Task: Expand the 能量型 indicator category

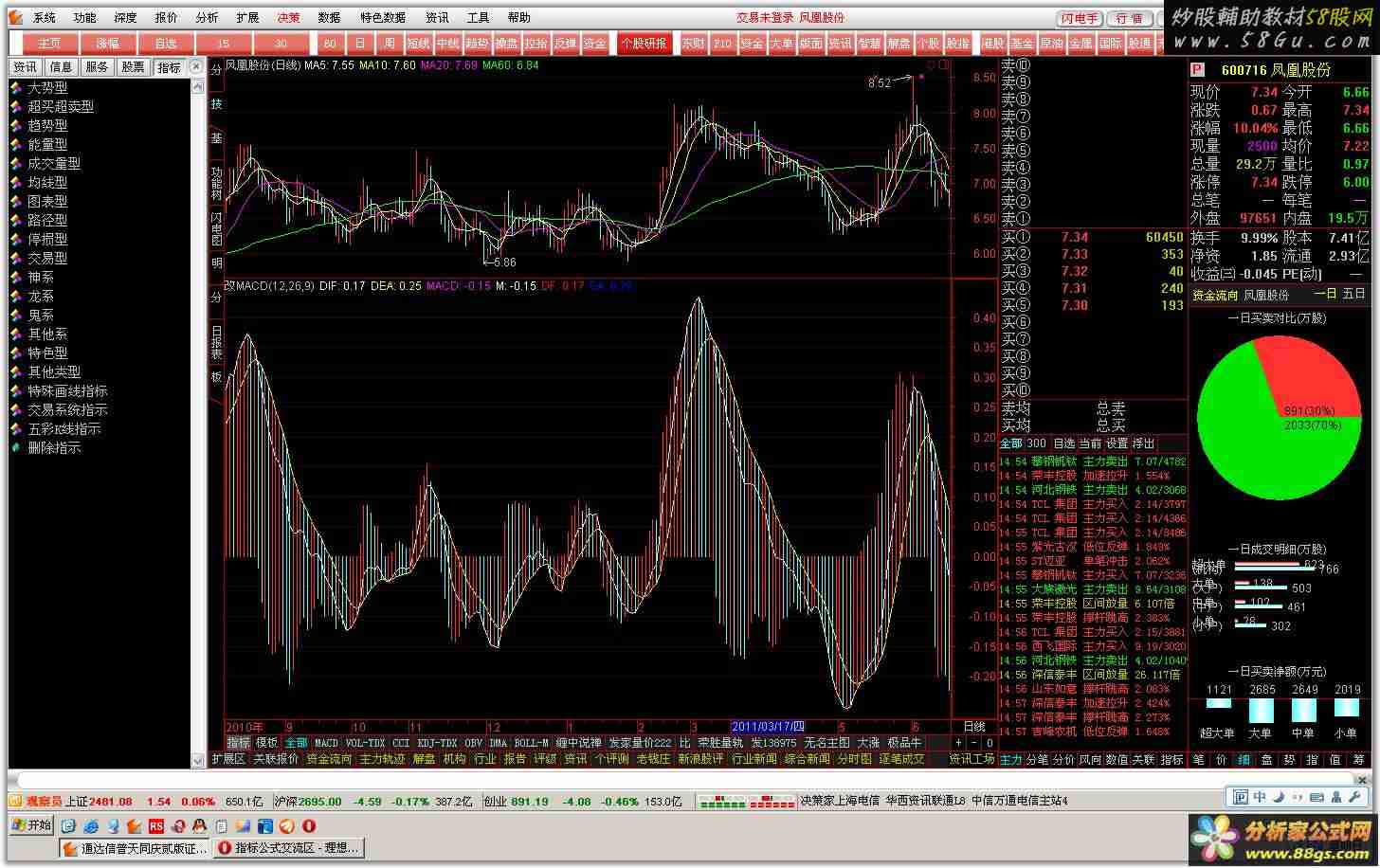Action: click(x=47, y=144)
